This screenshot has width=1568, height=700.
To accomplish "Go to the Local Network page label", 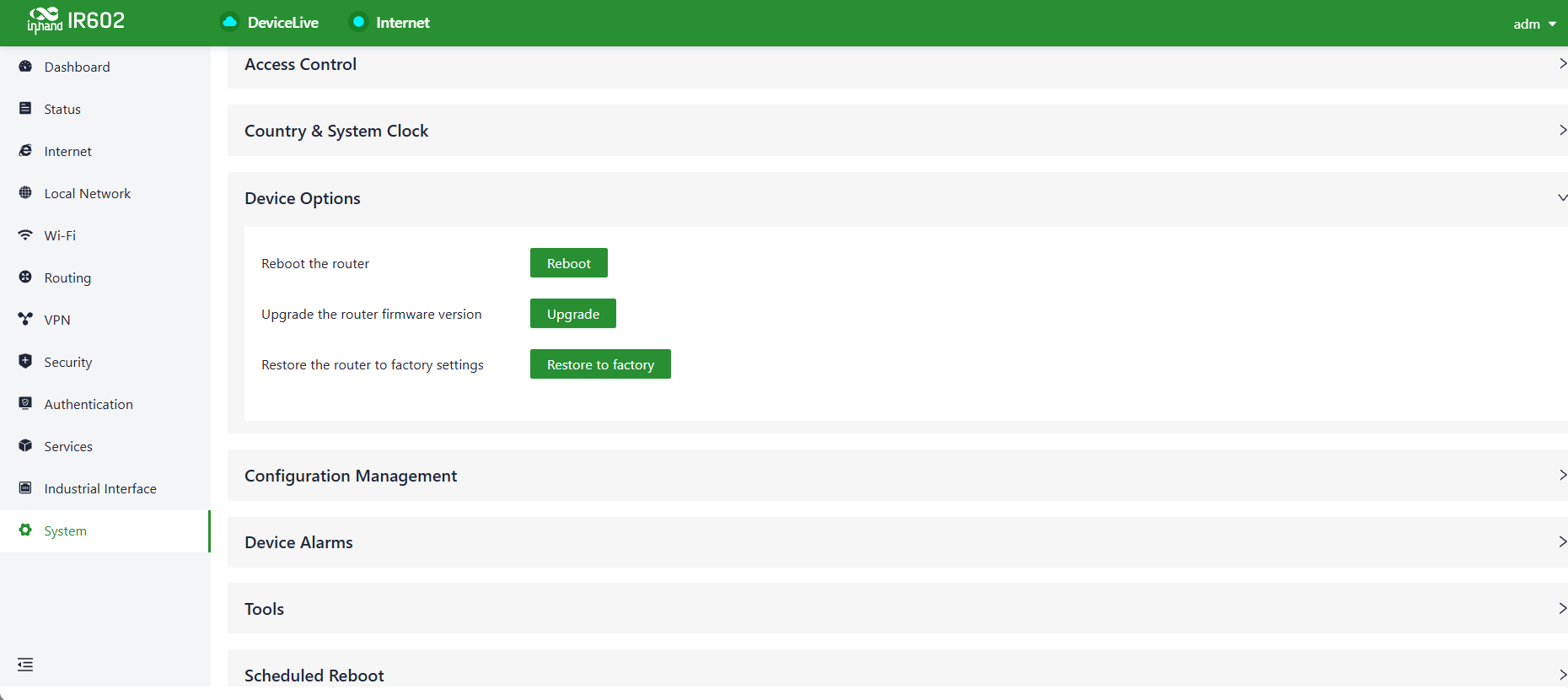I will (88, 193).
